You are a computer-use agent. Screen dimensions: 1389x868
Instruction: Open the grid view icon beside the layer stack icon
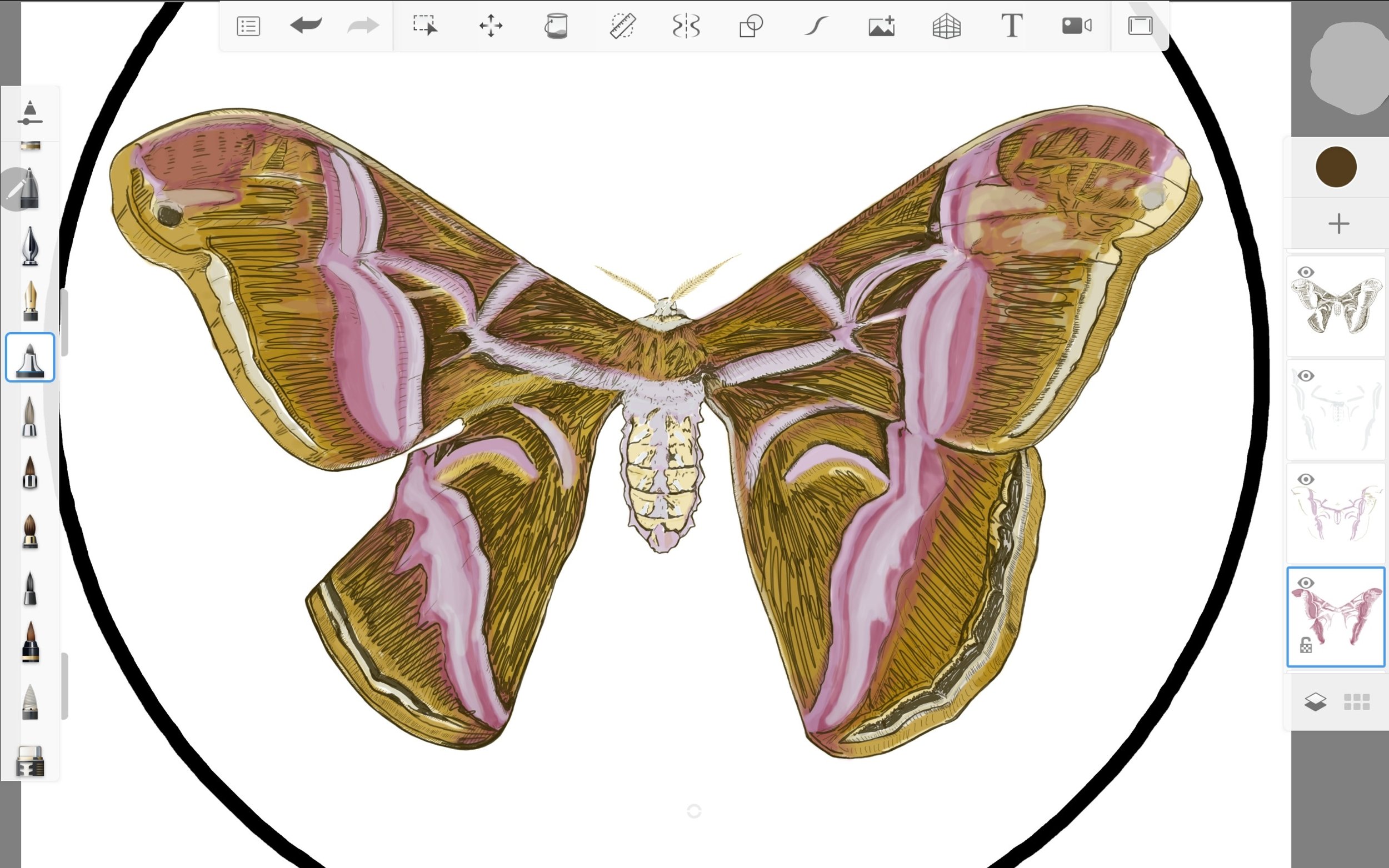1357,701
